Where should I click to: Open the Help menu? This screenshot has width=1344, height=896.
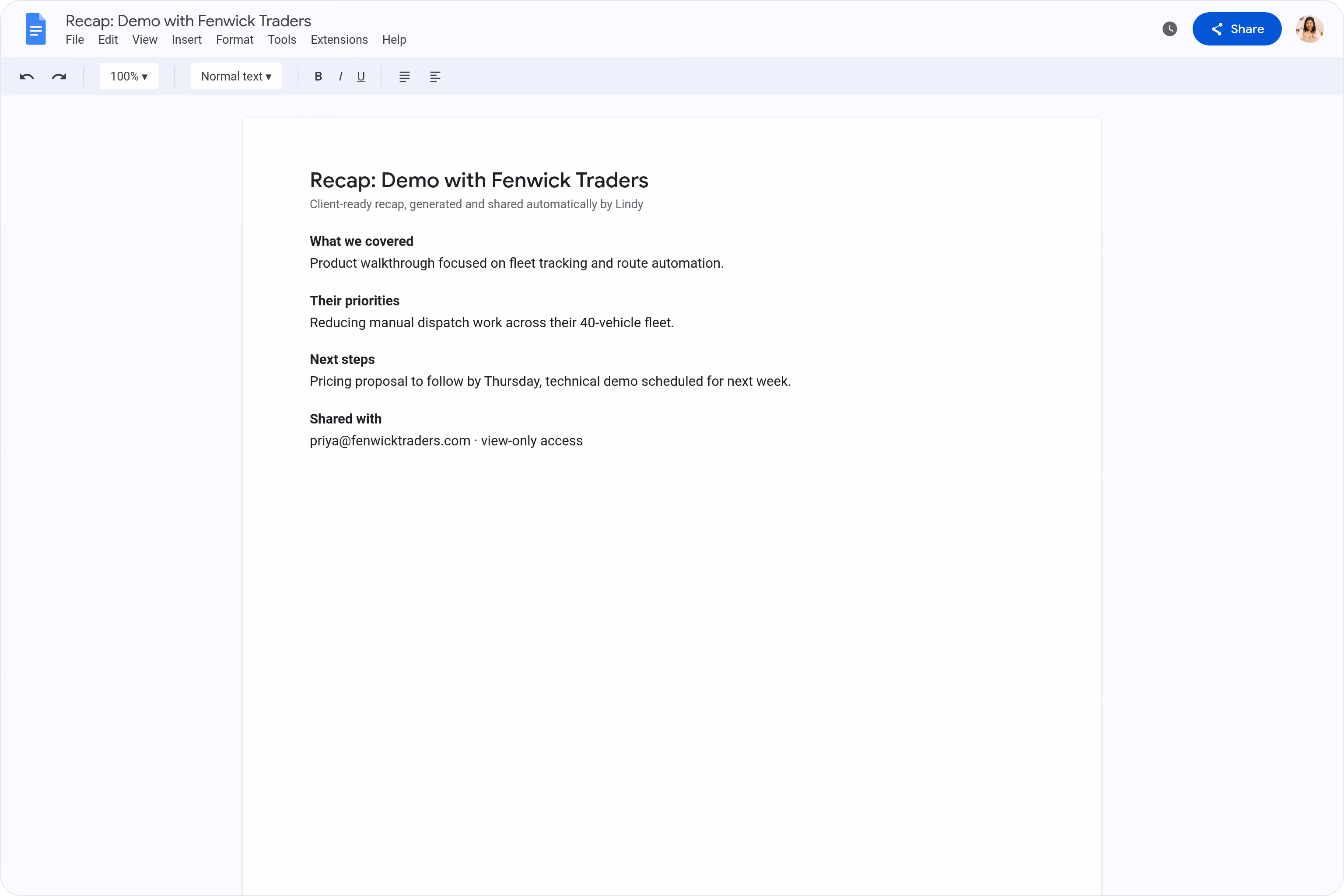pos(394,40)
